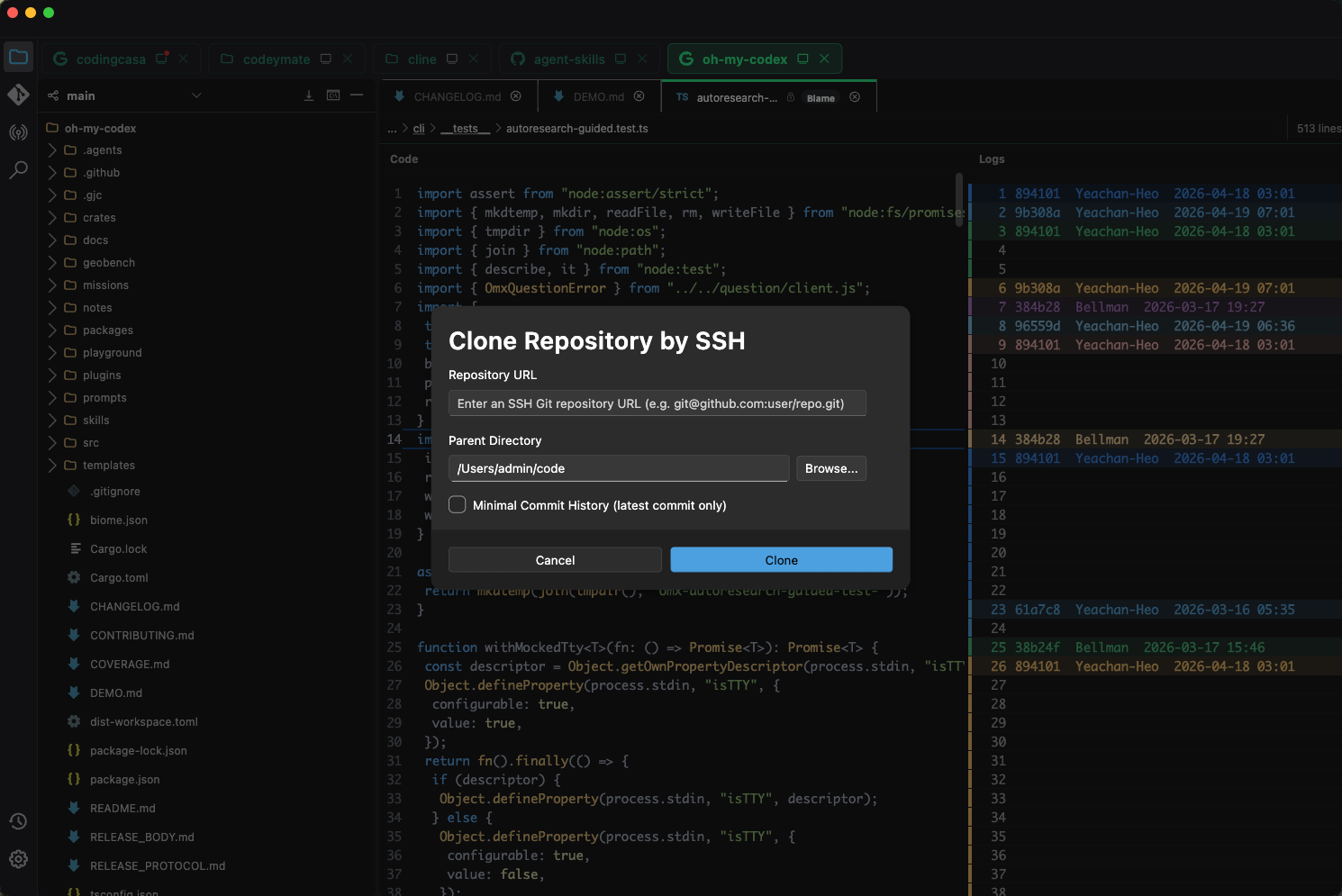1342x896 pixels.
Task: Close the autoresearch editor tab
Action: tap(855, 97)
